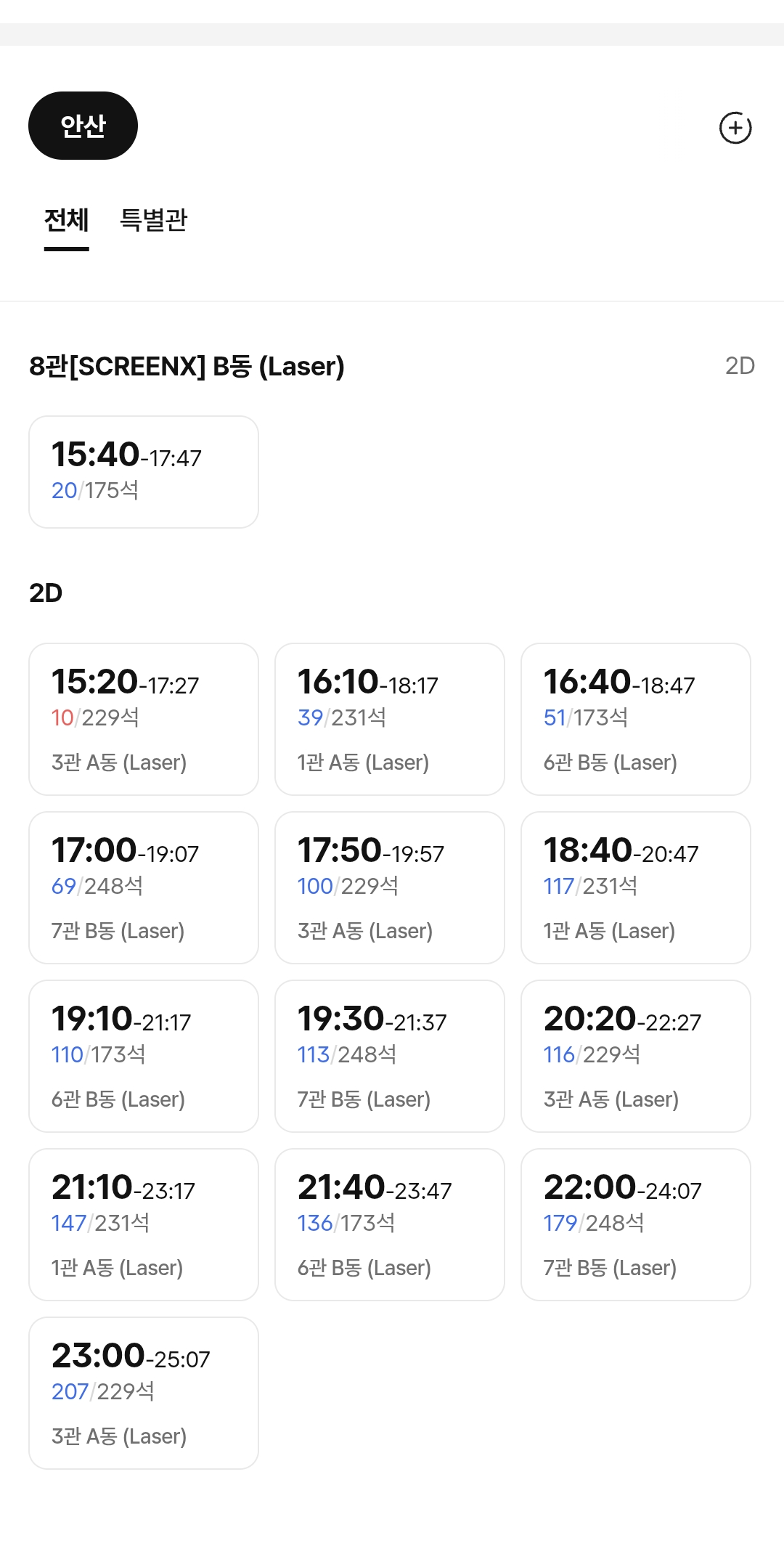Pick the 22:00-24:07 showing

click(x=635, y=1224)
